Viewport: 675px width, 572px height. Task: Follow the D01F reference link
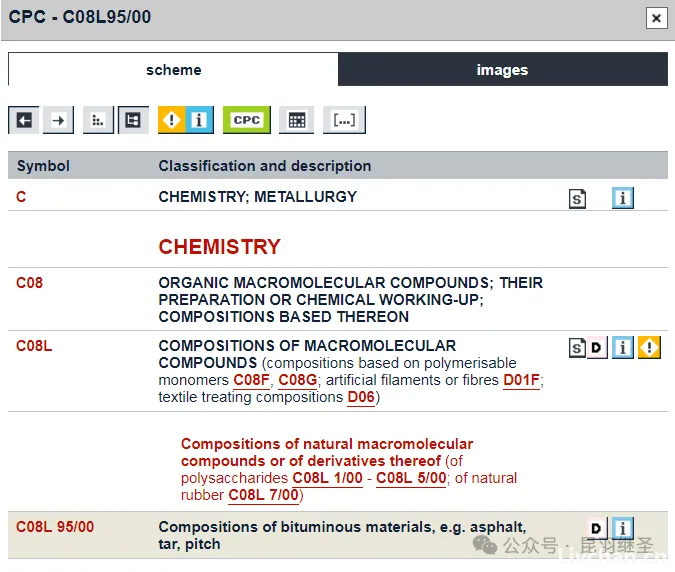[x=521, y=380]
